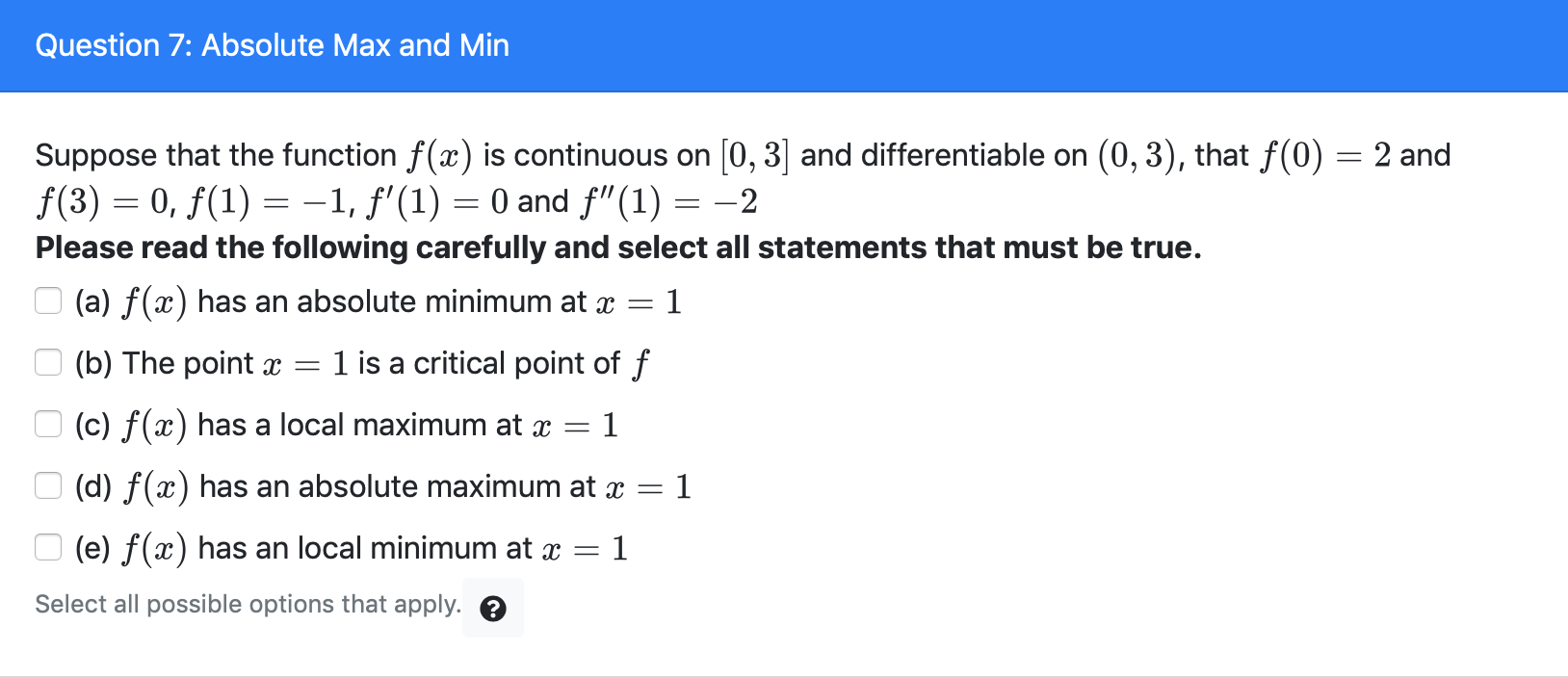This screenshot has height=678, width=1568.
Task: Select the statement about local maximum at x=1
Action: [345, 424]
